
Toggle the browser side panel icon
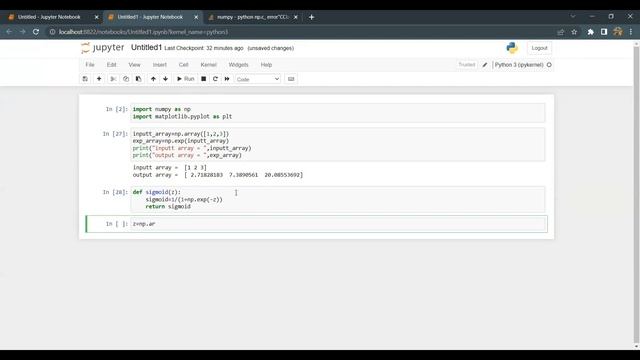[604, 32]
